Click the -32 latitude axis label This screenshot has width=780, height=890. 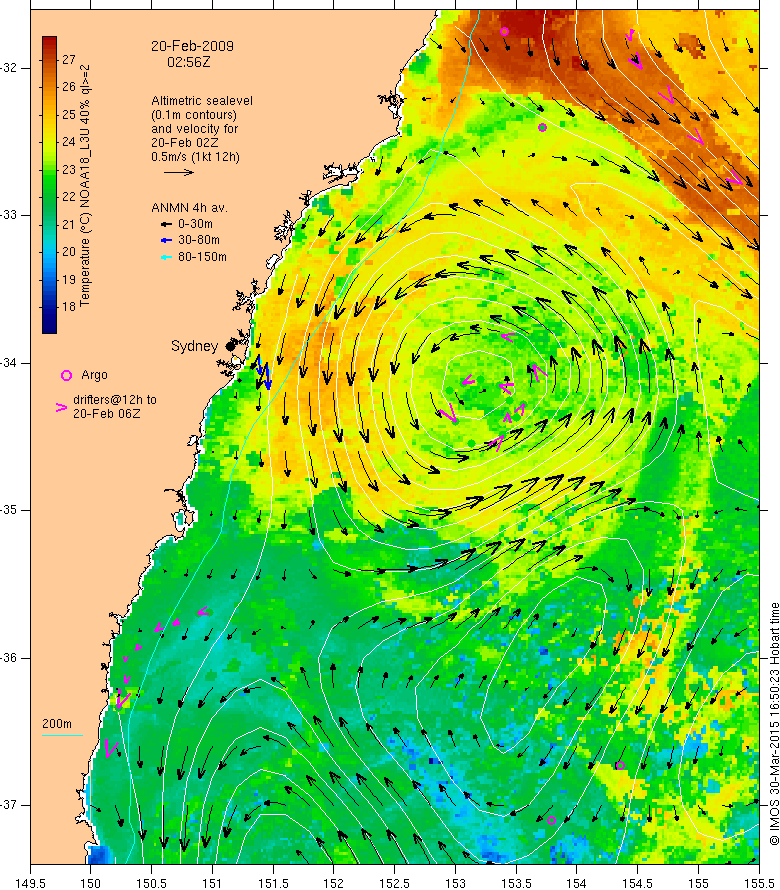[10, 68]
